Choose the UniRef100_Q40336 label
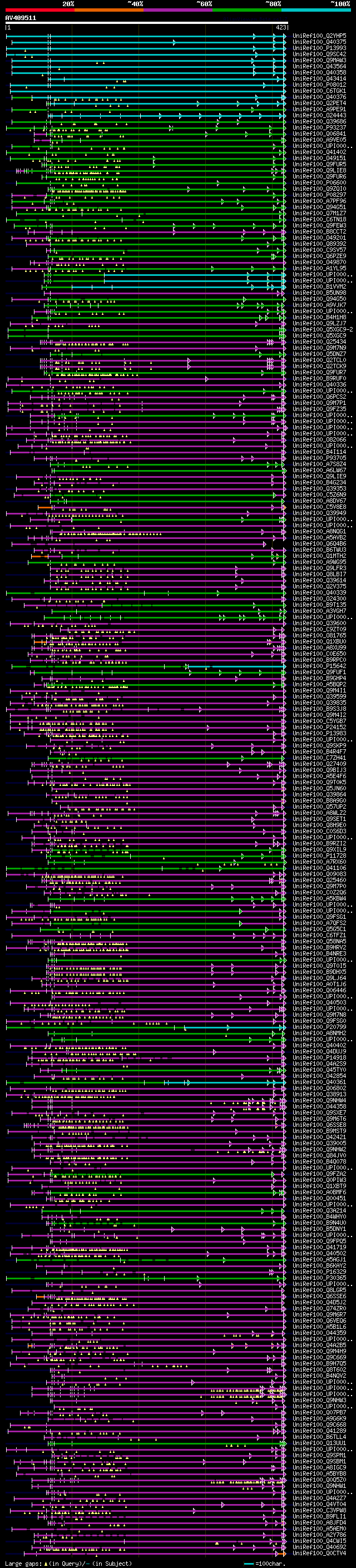This screenshot has width=356, height=1568. pos(319,385)
